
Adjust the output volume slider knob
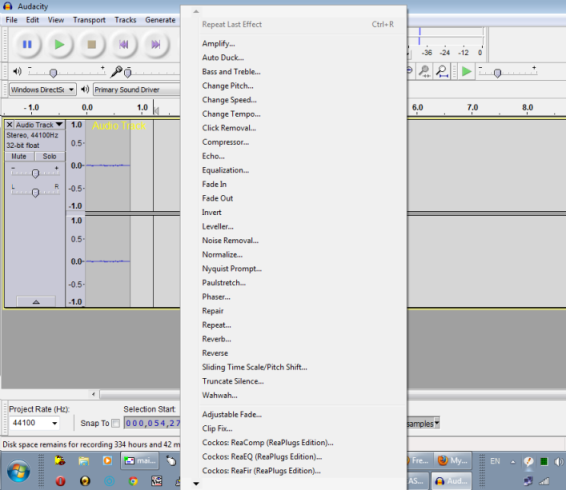pos(53,73)
